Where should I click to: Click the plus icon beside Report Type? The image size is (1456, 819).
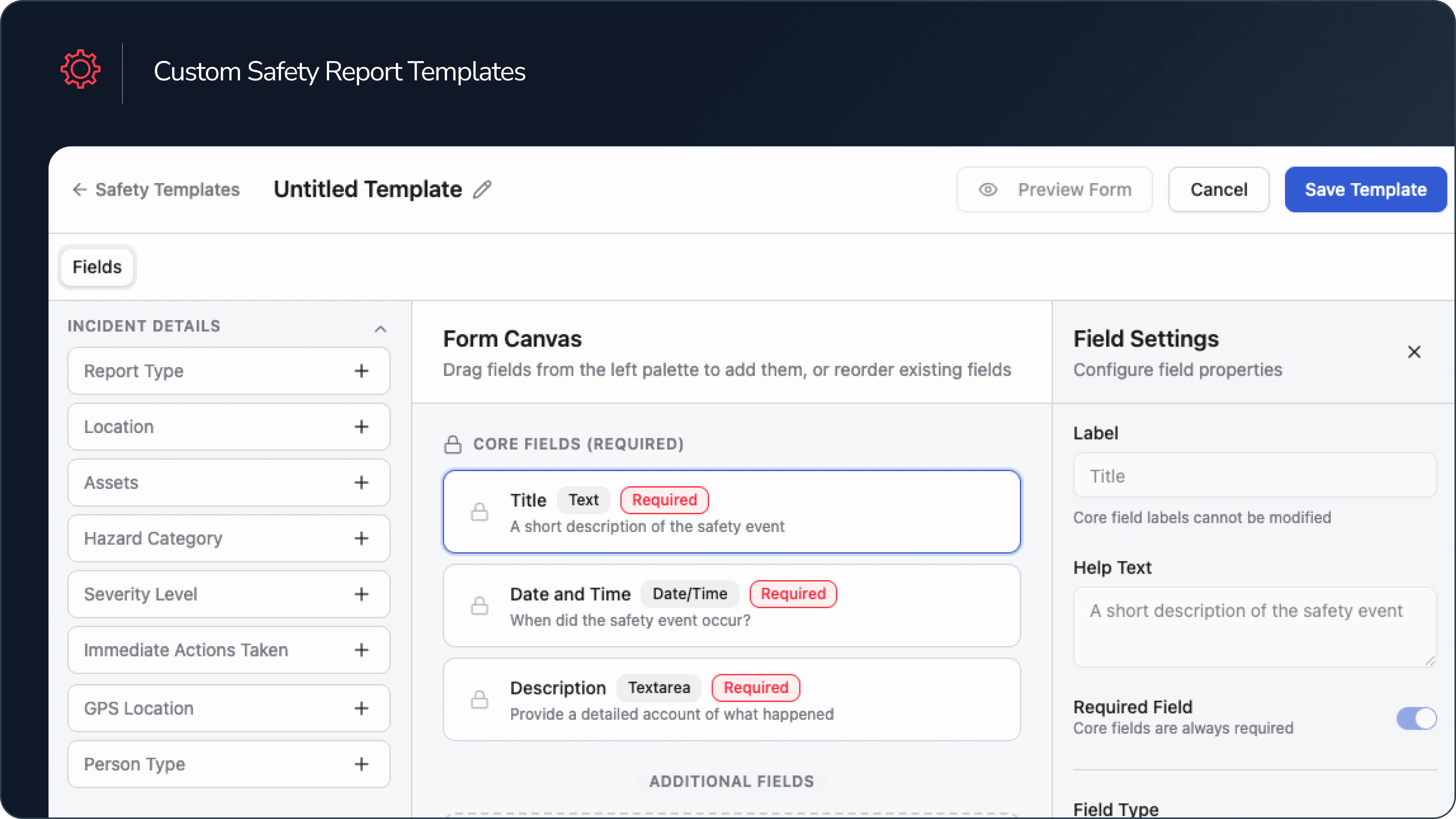coord(362,371)
